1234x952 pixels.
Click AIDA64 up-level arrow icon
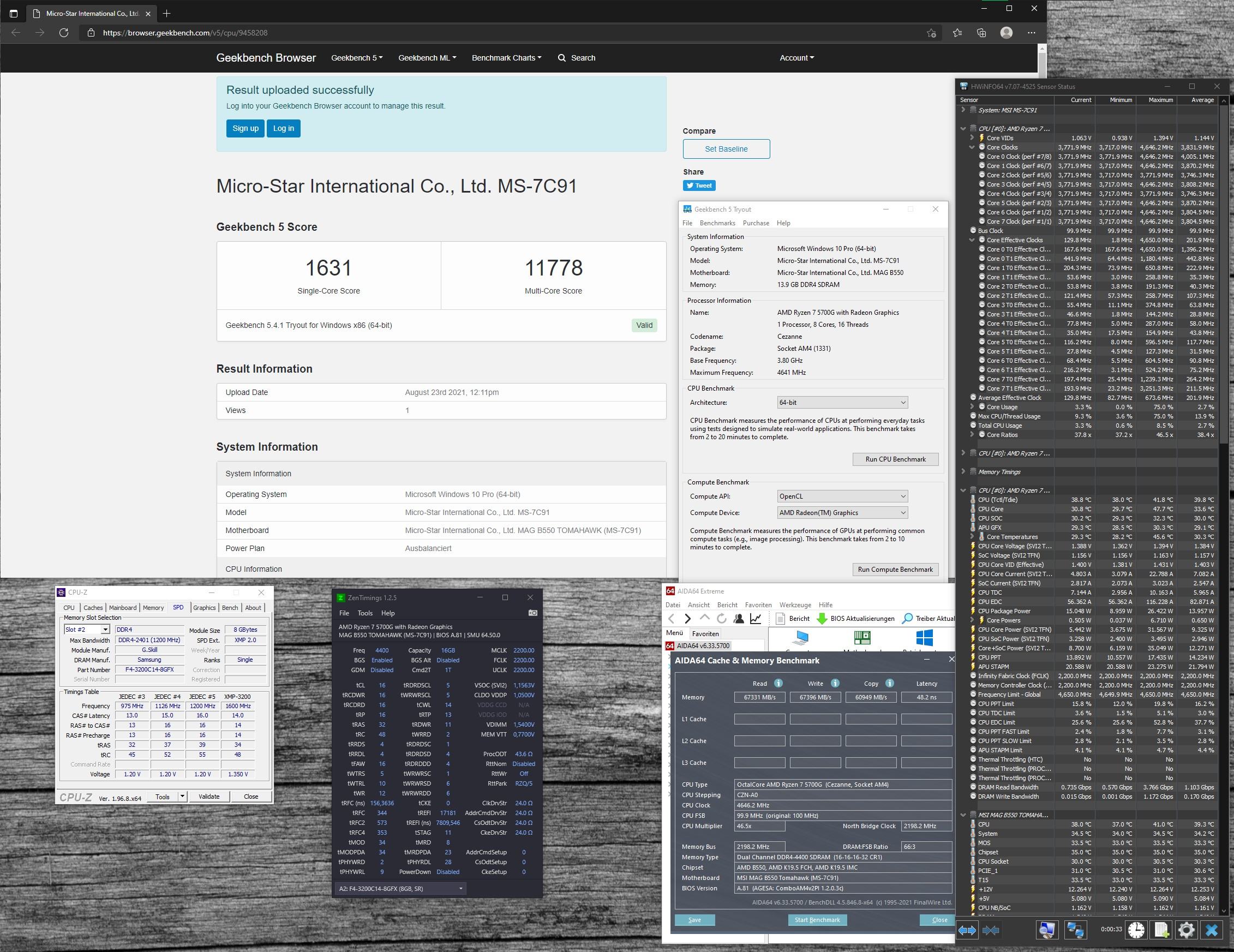705,618
